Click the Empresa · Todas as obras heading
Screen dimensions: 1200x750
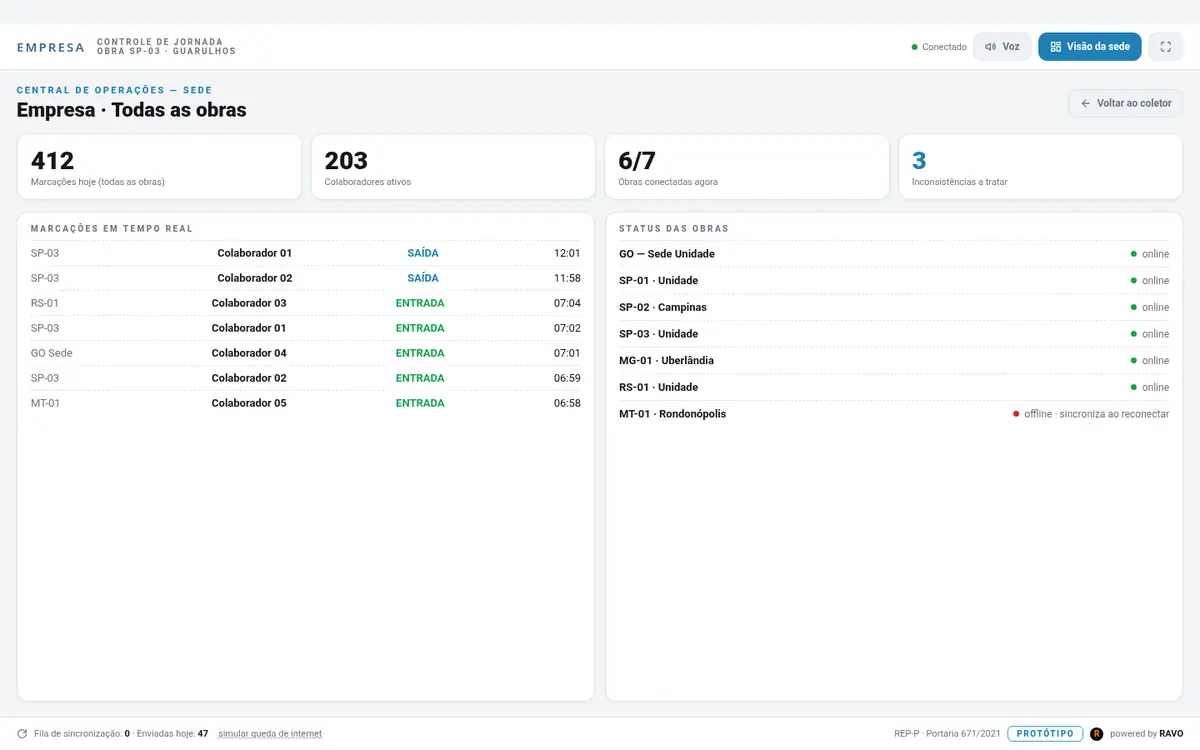point(132,110)
